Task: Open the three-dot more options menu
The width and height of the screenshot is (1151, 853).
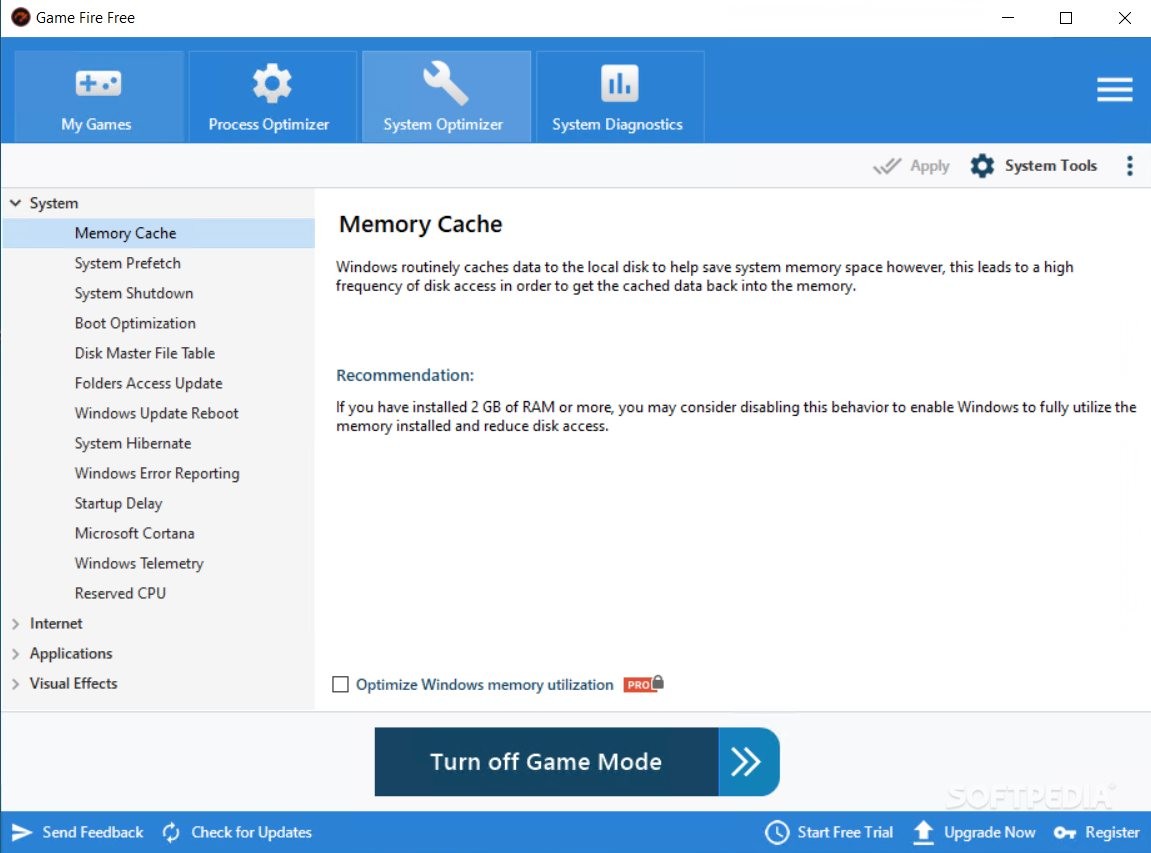Action: (x=1130, y=166)
